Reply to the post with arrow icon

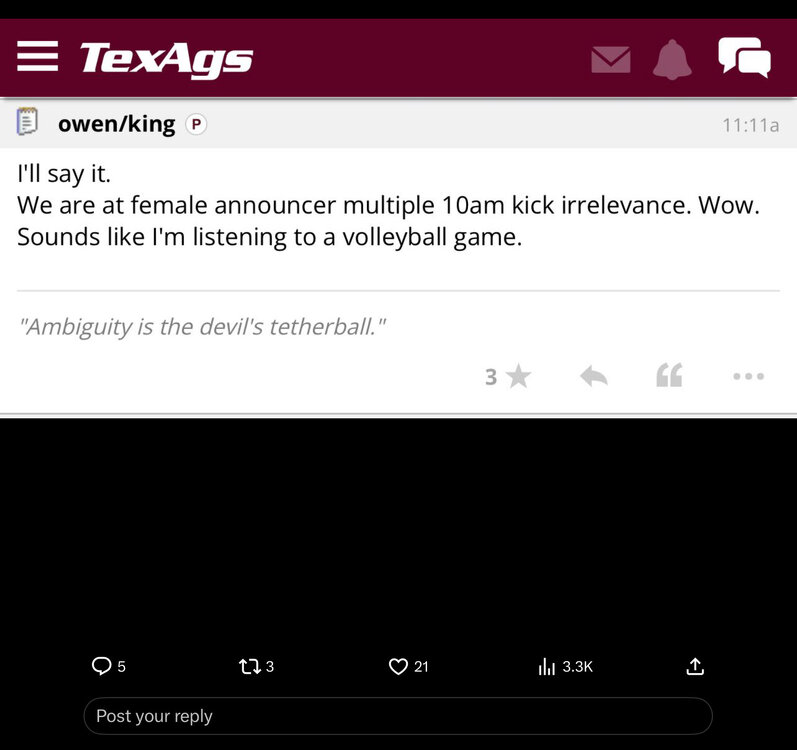tap(594, 376)
